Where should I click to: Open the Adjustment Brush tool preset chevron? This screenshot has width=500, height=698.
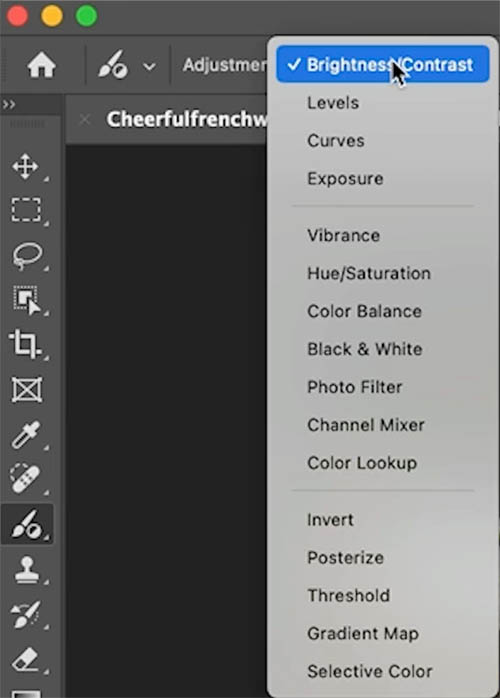pyautogui.click(x=149, y=67)
